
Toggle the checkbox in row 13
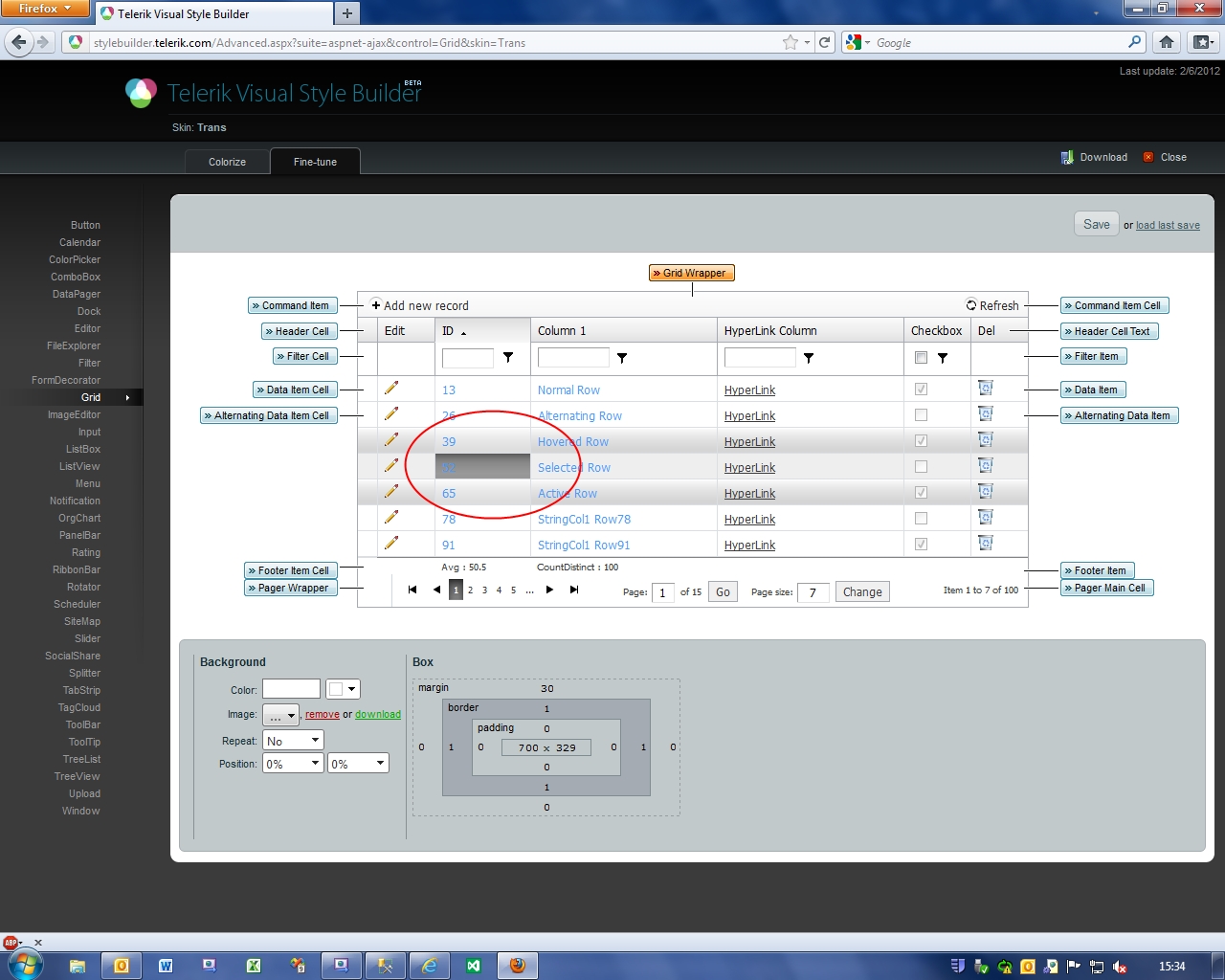(x=921, y=390)
